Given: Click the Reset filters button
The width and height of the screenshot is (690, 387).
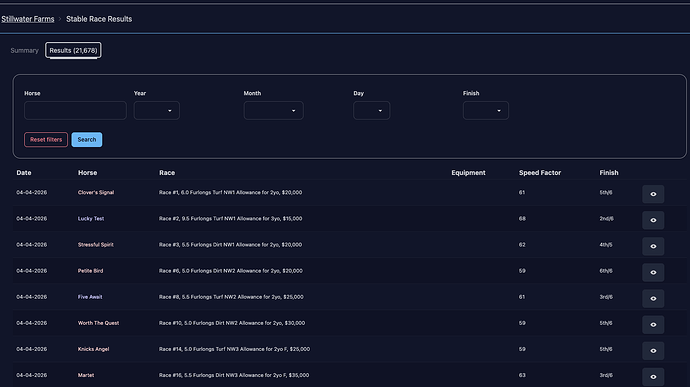Looking at the screenshot, I should coord(46,140).
